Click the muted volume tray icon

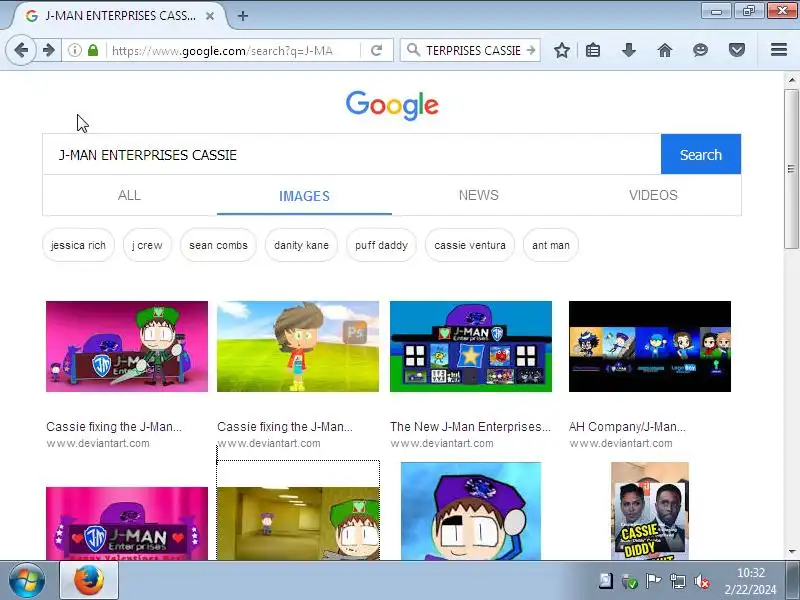(x=702, y=581)
